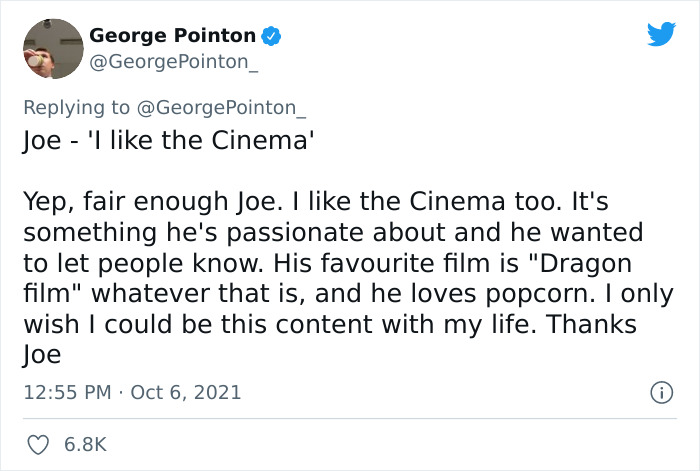Viewport: 700px width, 471px height.
Task: Open George Pointon's profile picture
Action: [x=52, y=49]
